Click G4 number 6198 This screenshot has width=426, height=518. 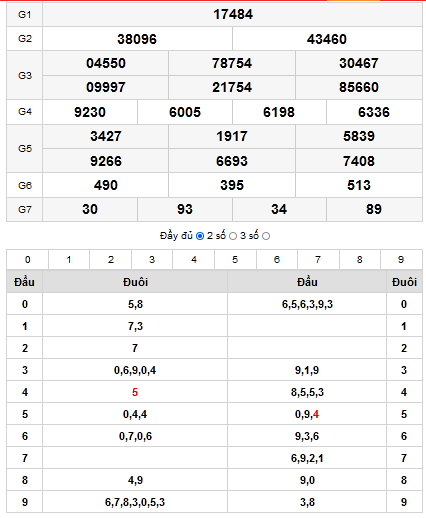[x=279, y=112]
